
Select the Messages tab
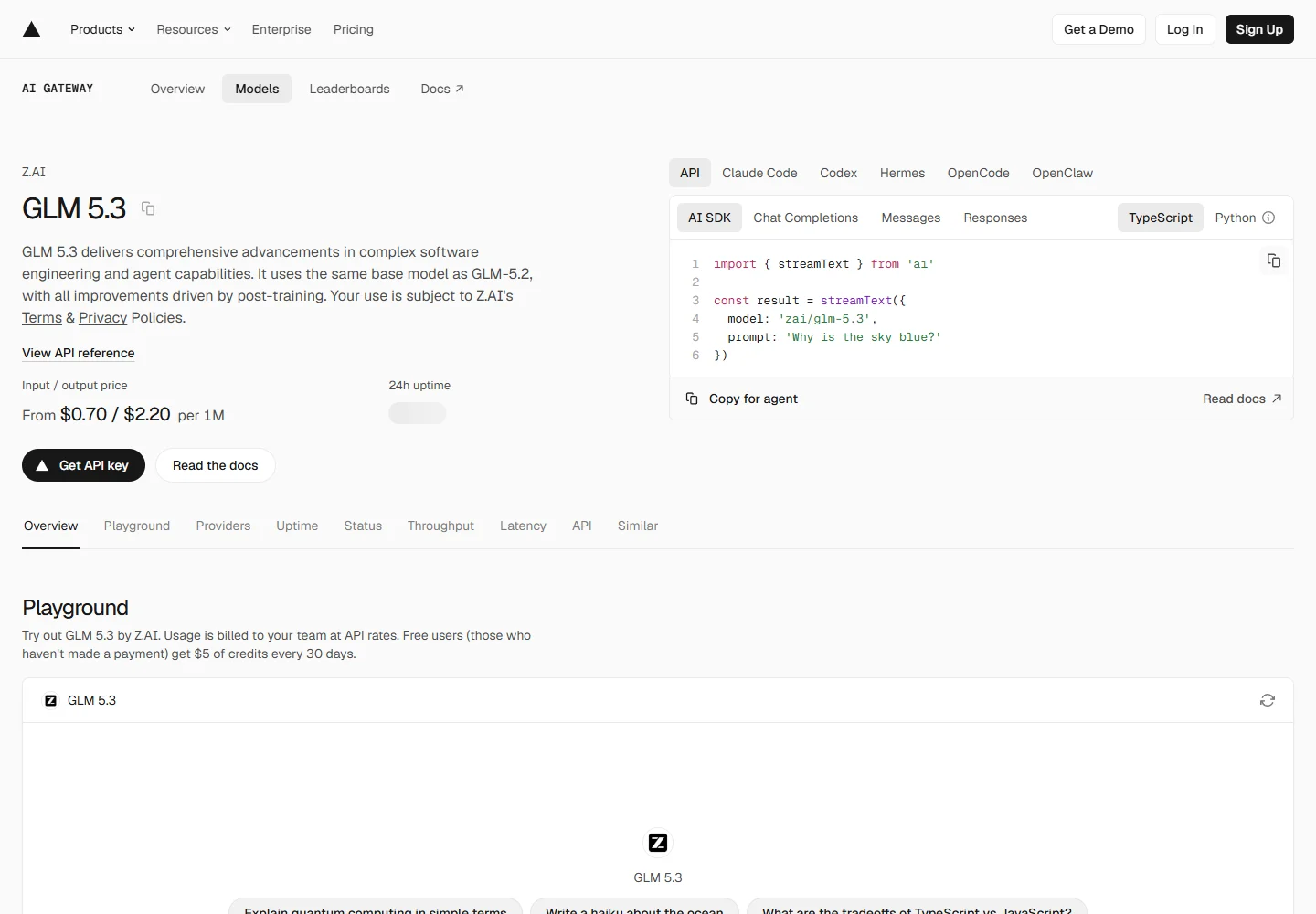coord(910,218)
